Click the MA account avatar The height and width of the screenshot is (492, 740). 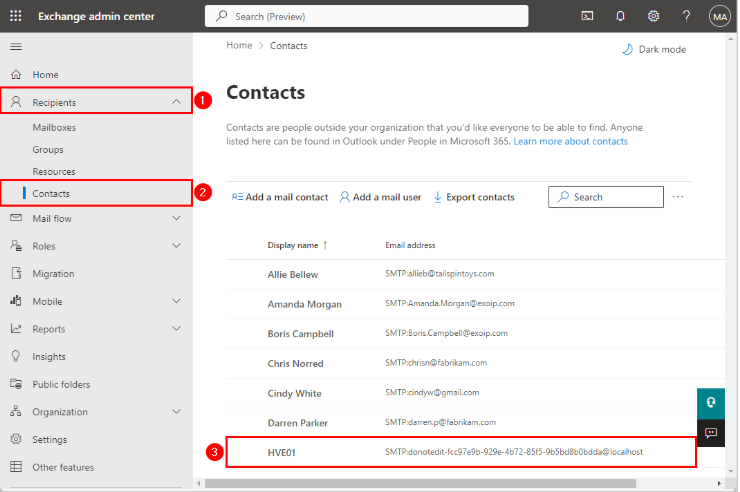point(719,16)
